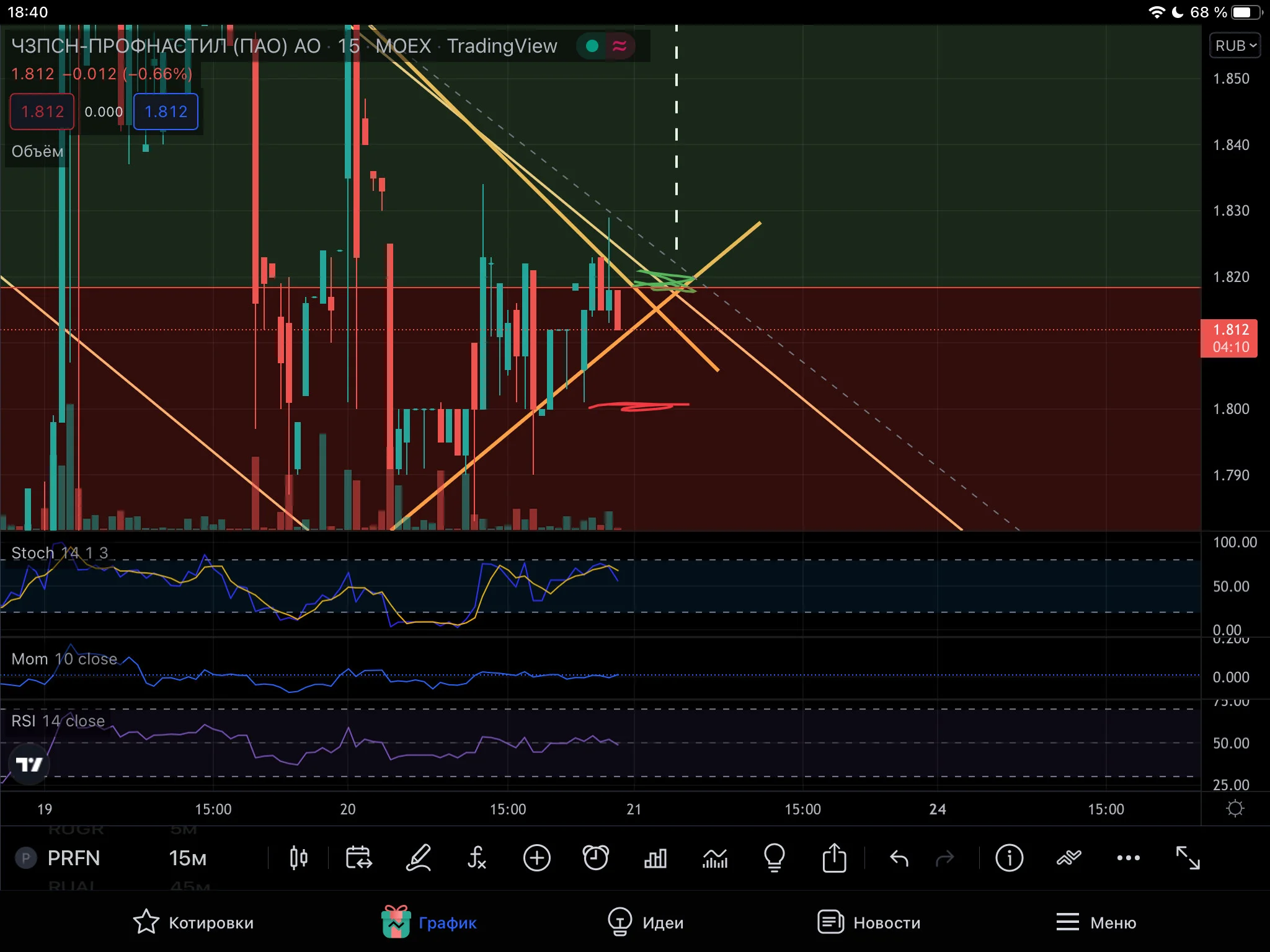Open symbol info with the info icon
1270x952 pixels.
click(1009, 858)
